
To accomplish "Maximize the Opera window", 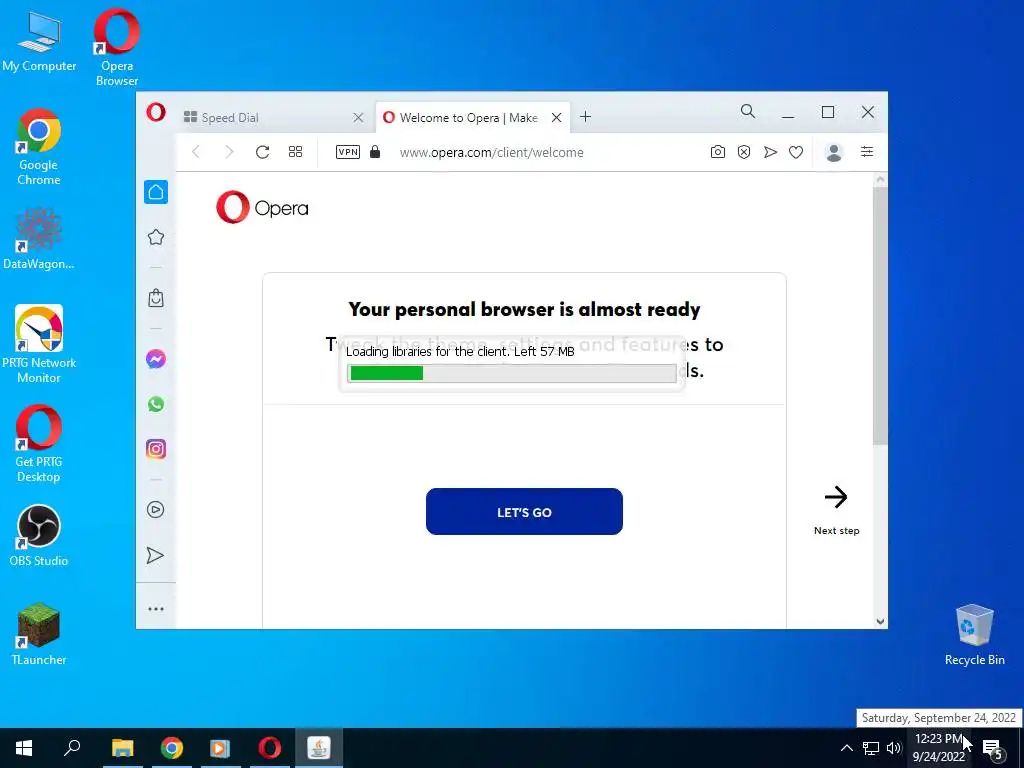I will tap(828, 112).
